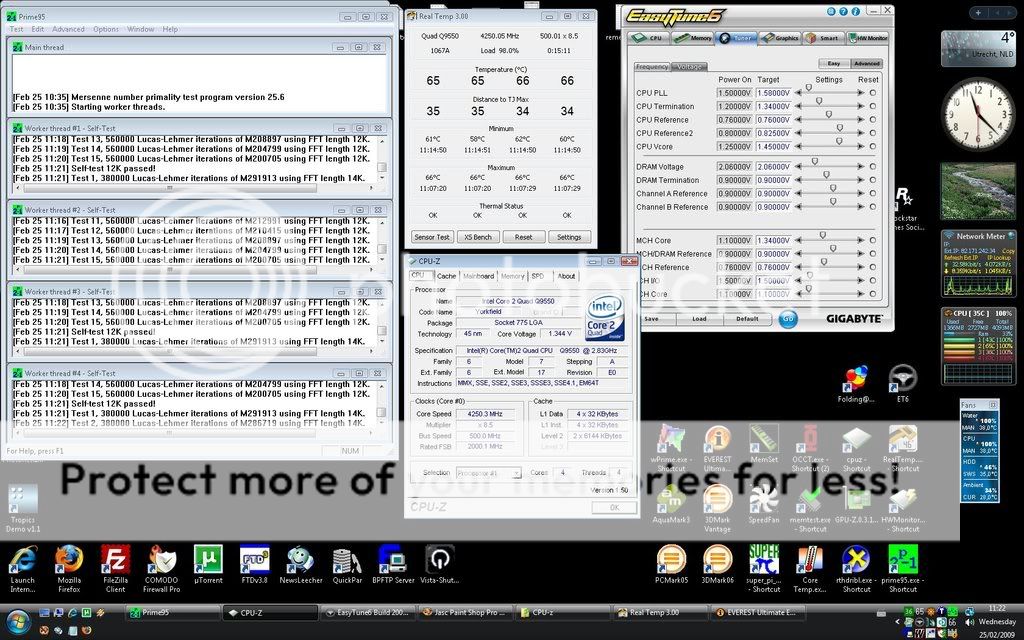
Task: Switch to the Graphics tab in EasyTune6
Action: (x=780, y=38)
